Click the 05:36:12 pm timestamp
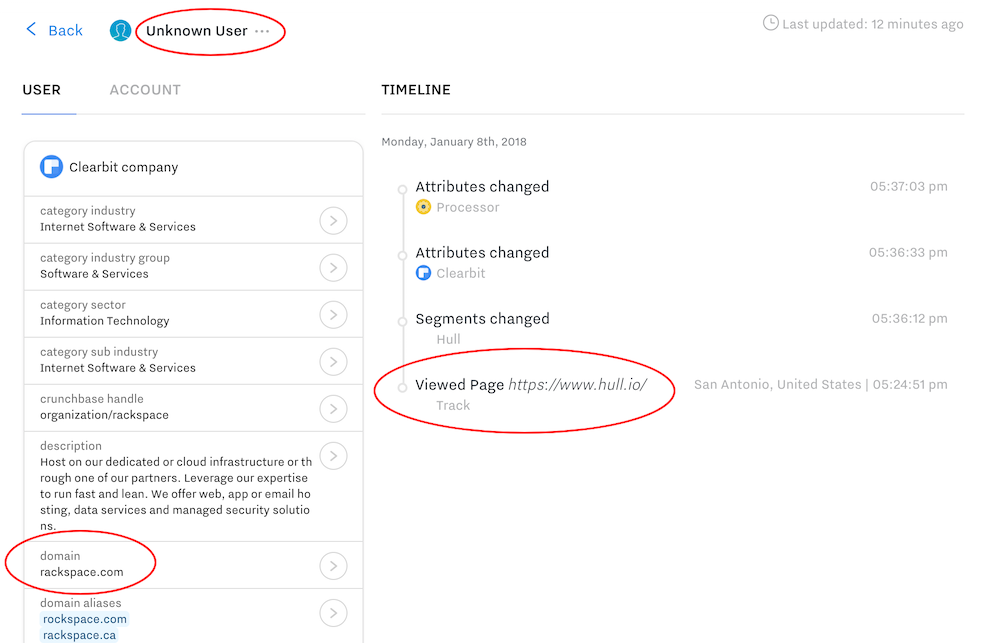This screenshot has width=1000, height=643. tap(909, 318)
